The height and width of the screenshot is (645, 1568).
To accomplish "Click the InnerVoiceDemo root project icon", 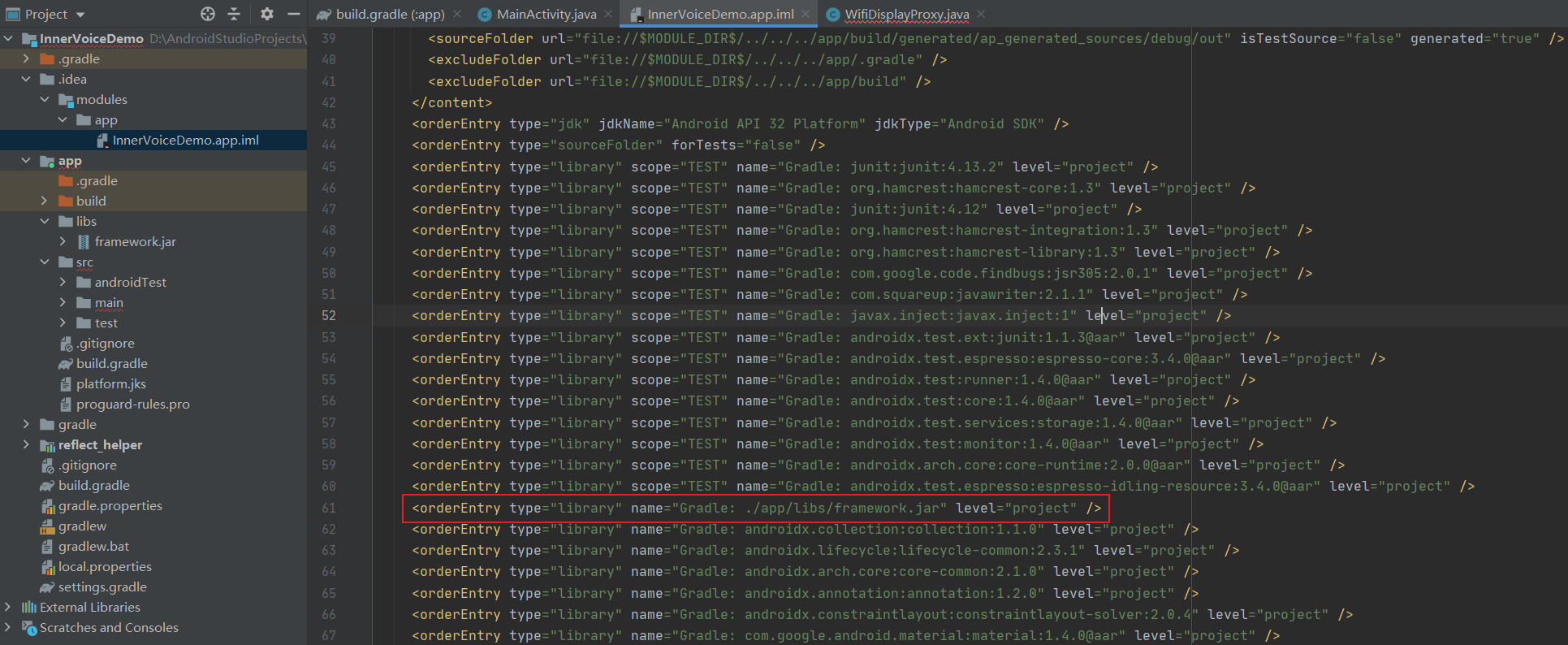I will coord(29,38).
